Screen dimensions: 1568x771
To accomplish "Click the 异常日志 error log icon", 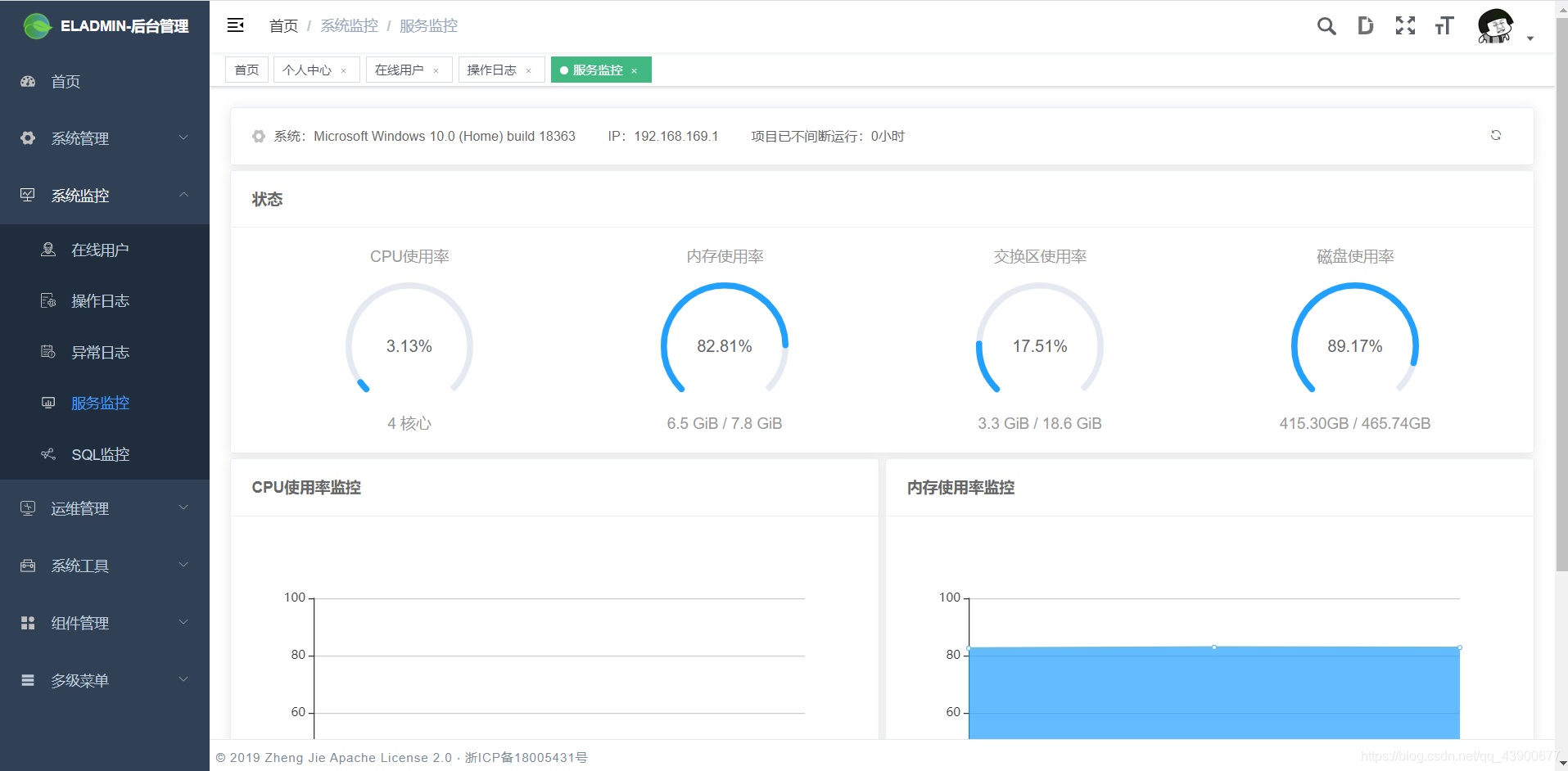I will pyautogui.click(x=48, y=352).
